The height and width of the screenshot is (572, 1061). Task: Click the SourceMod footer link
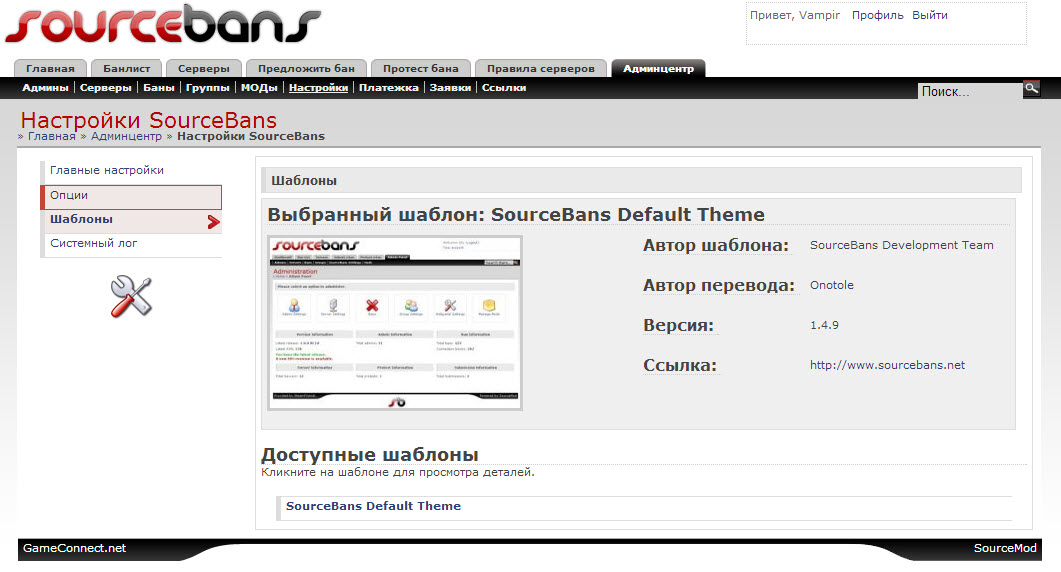pos(1005,548)
